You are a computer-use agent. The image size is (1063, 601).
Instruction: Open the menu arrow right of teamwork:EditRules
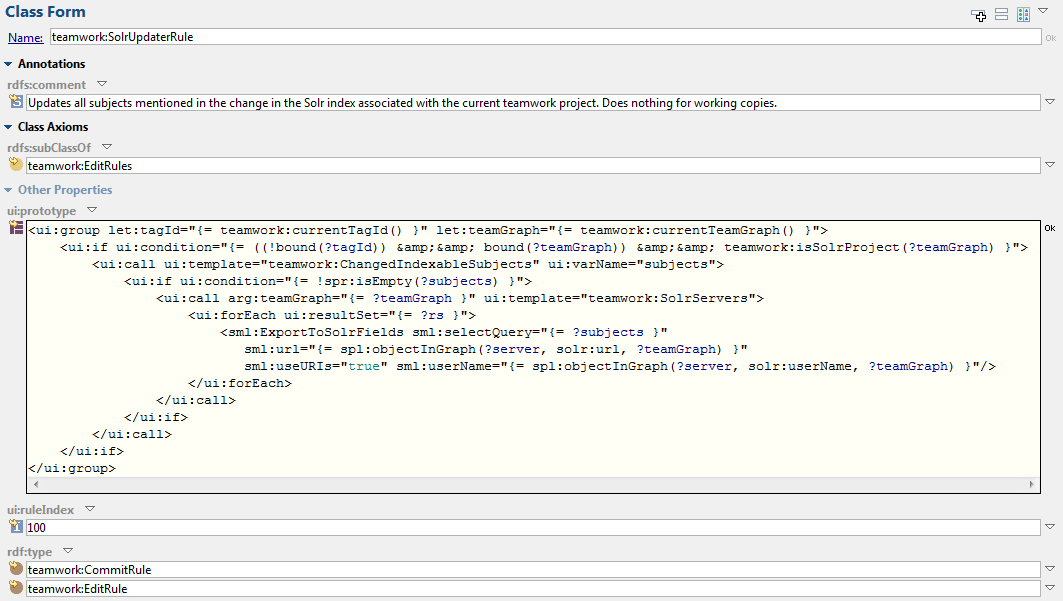[1050, 165]
